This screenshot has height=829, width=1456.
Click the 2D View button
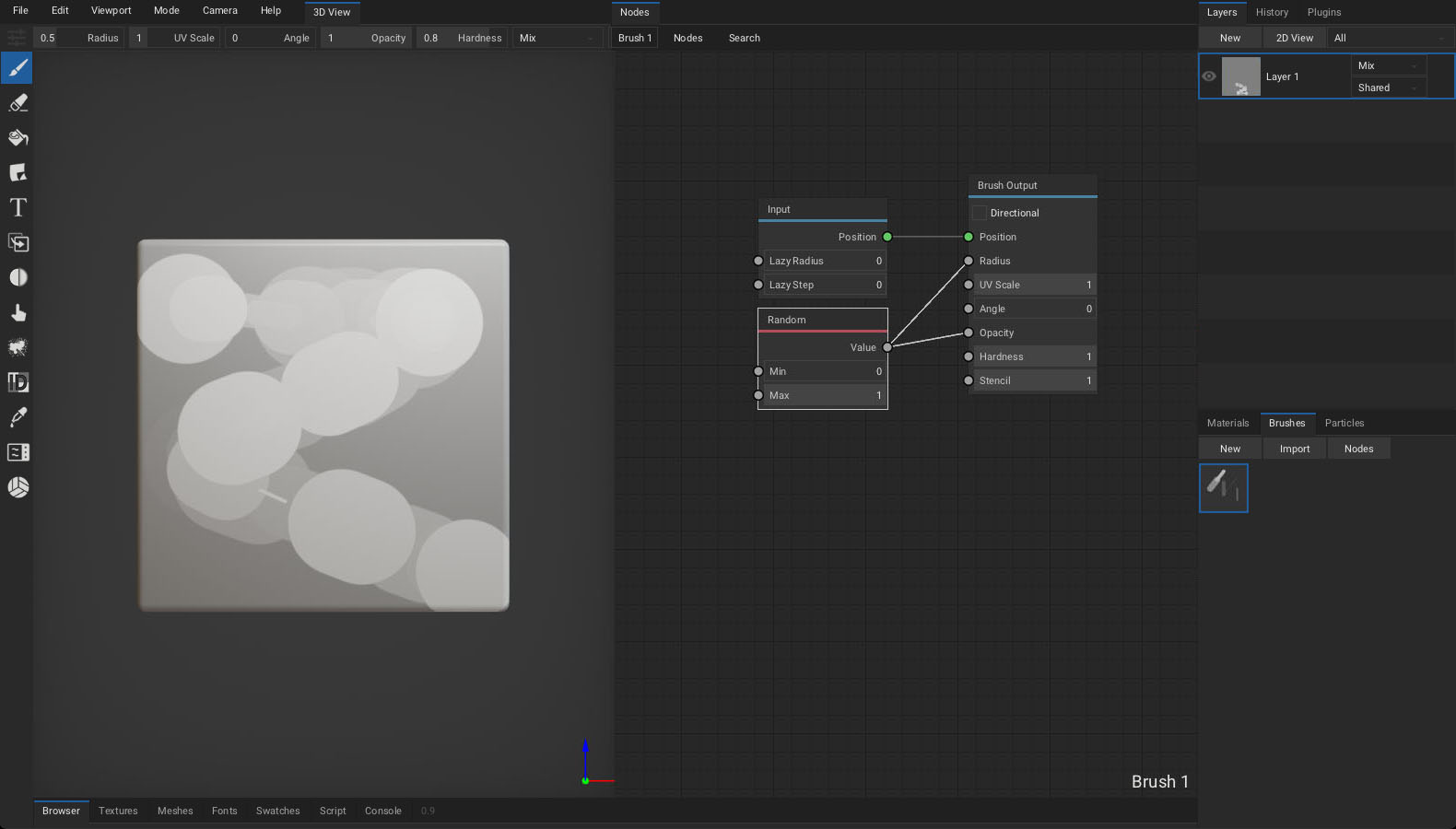[x=1294, y=38]
